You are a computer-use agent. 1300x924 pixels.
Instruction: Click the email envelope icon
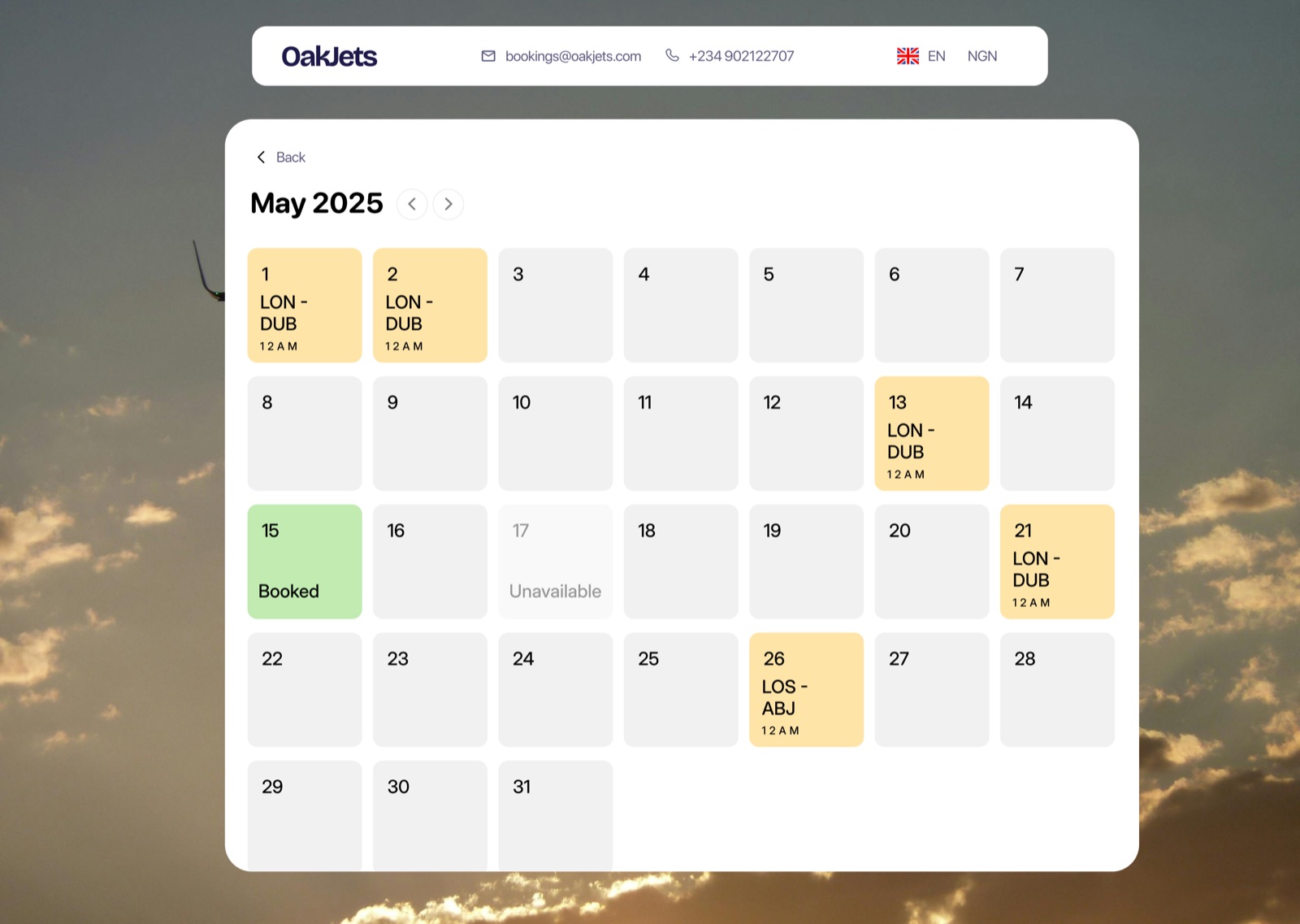(x=488, y=56)
